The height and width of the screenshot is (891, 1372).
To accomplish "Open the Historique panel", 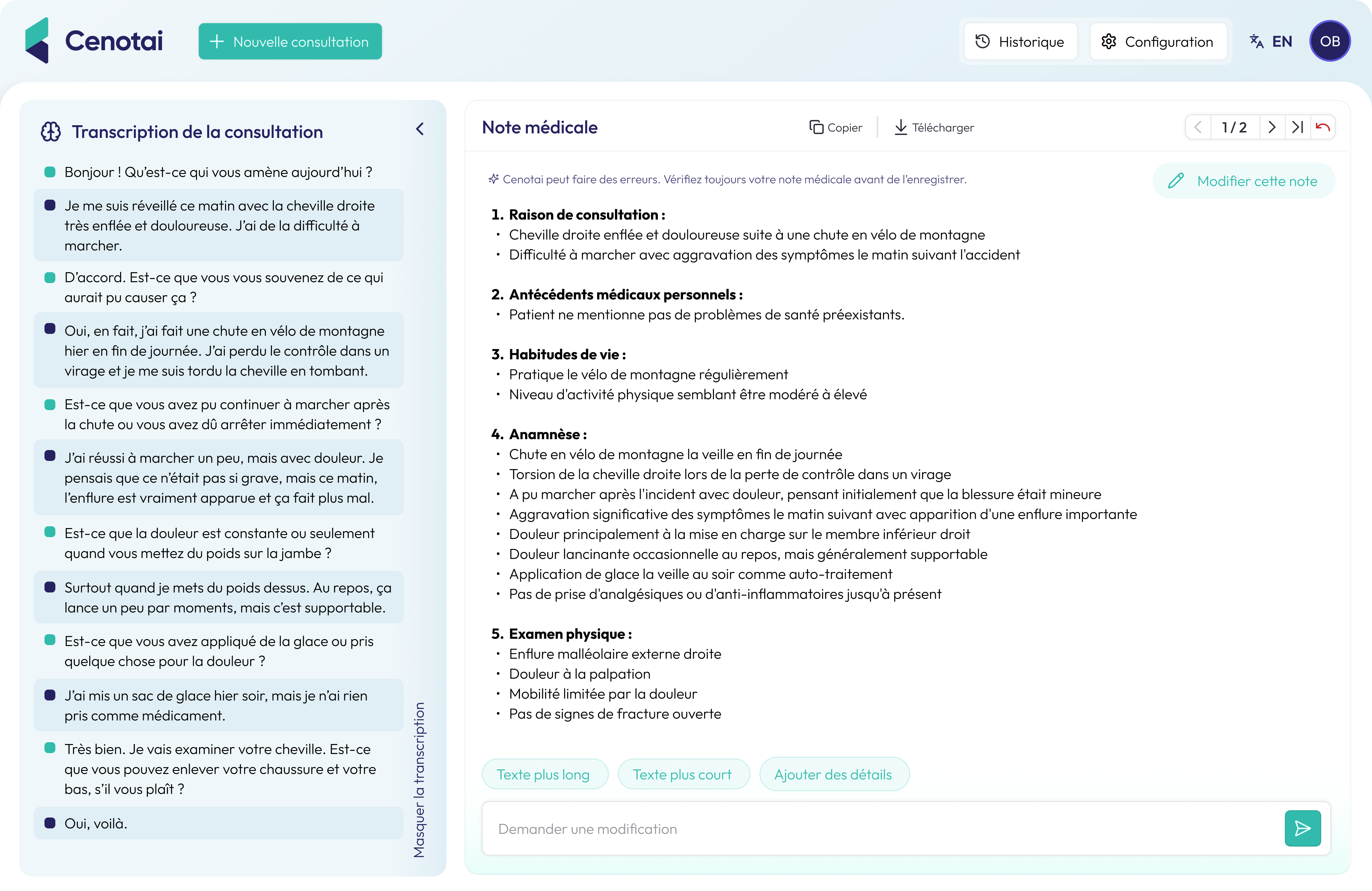I will [1020, 41].
